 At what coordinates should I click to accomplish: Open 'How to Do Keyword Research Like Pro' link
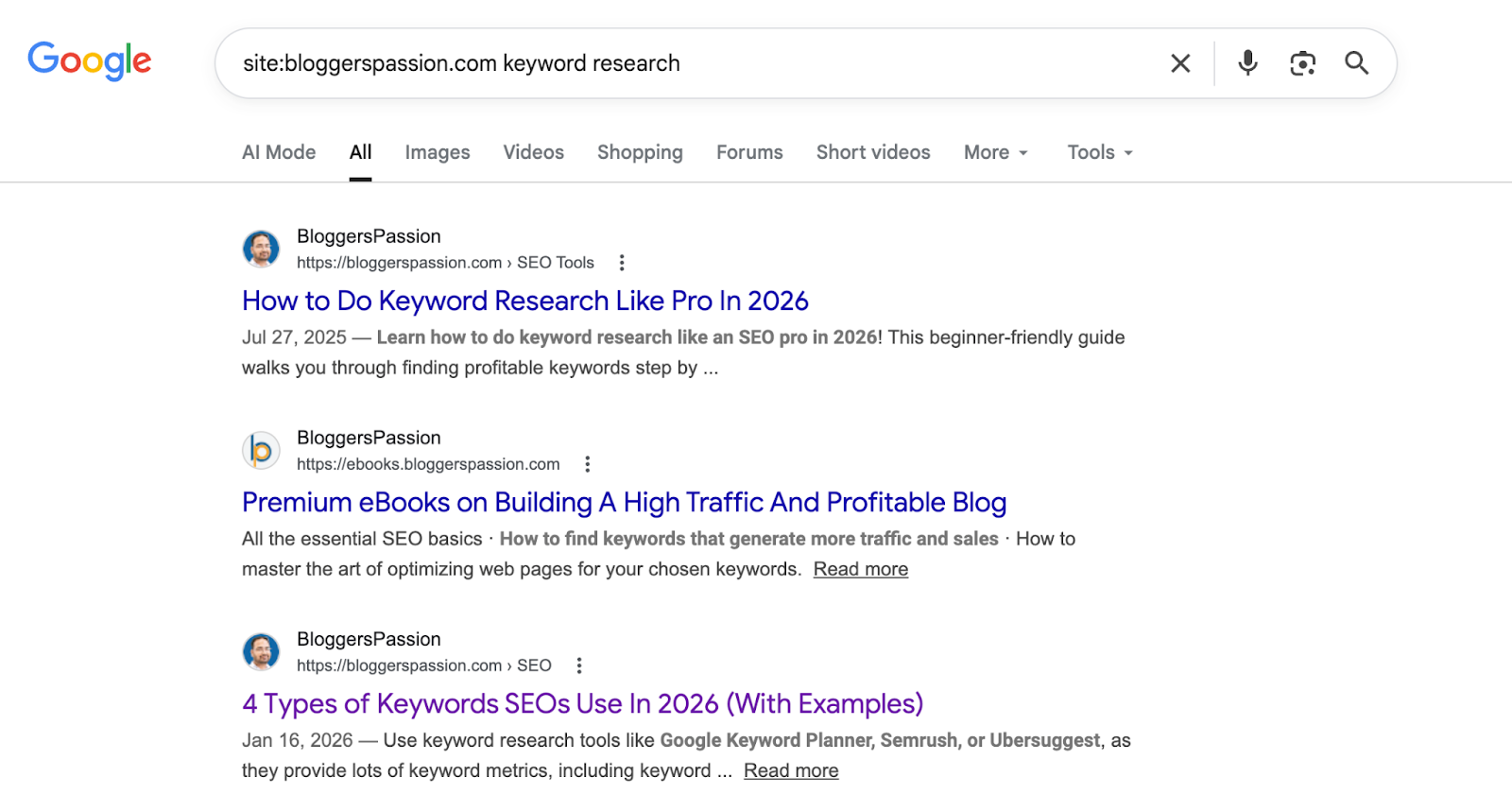(x=524, y=301)
